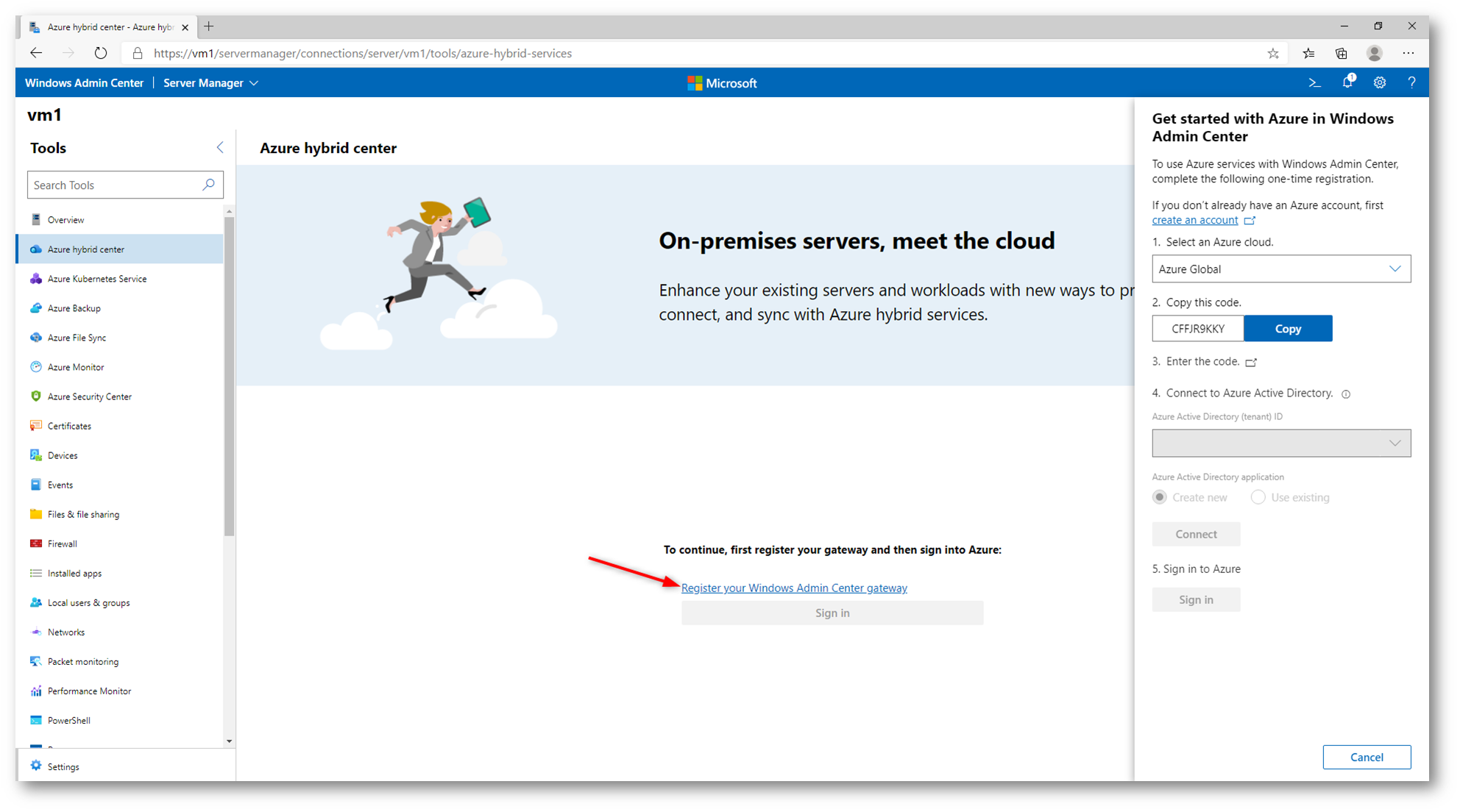The height and width of the screenshot is (812, 1460).
Task: Open the Azure Kubernetes Service icon
Action: (x=36, y=278)
